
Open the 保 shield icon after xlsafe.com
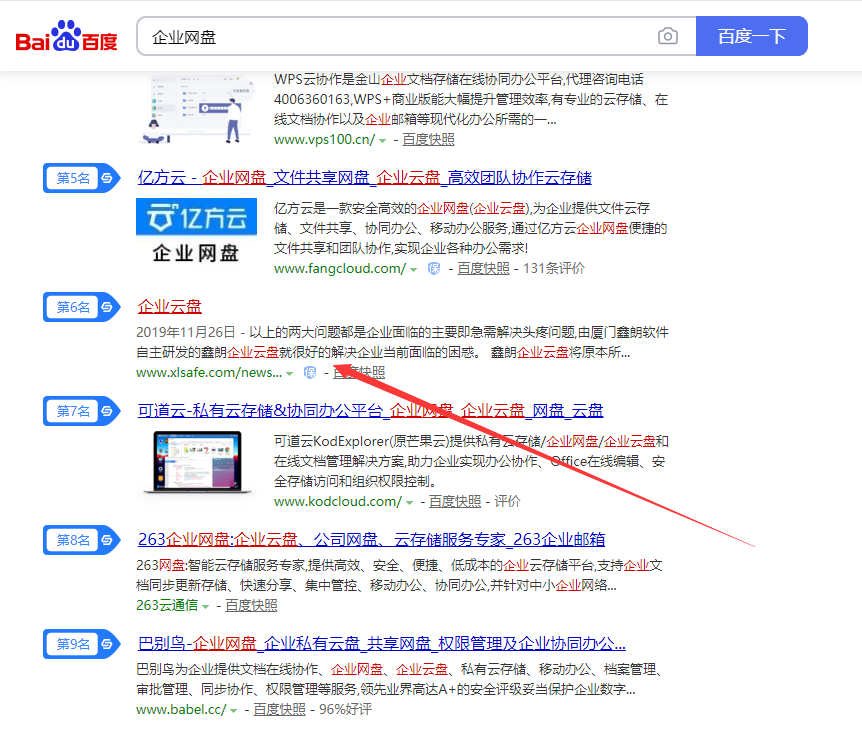point(310,372)
